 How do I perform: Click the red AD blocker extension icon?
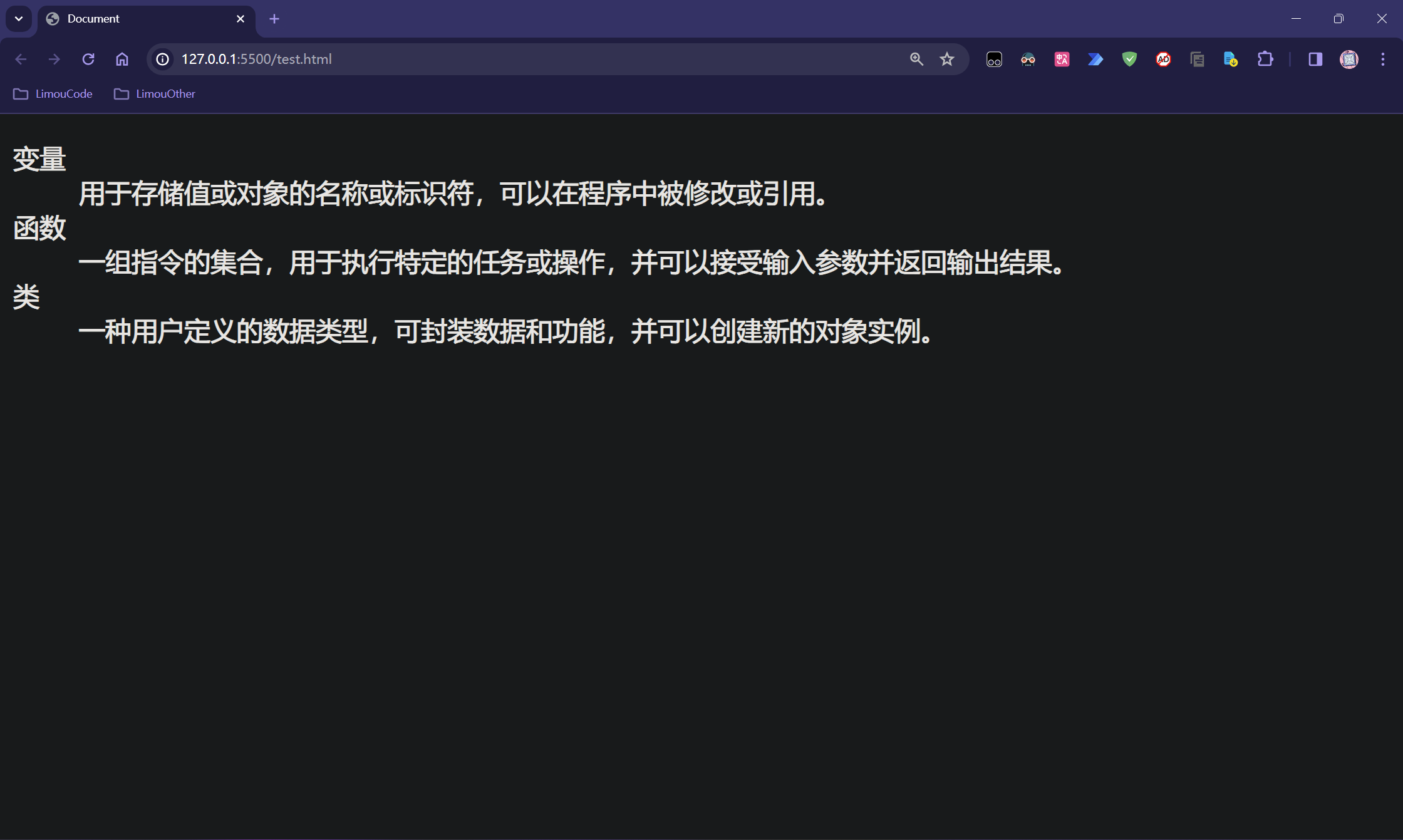[x=1163, y=60]
